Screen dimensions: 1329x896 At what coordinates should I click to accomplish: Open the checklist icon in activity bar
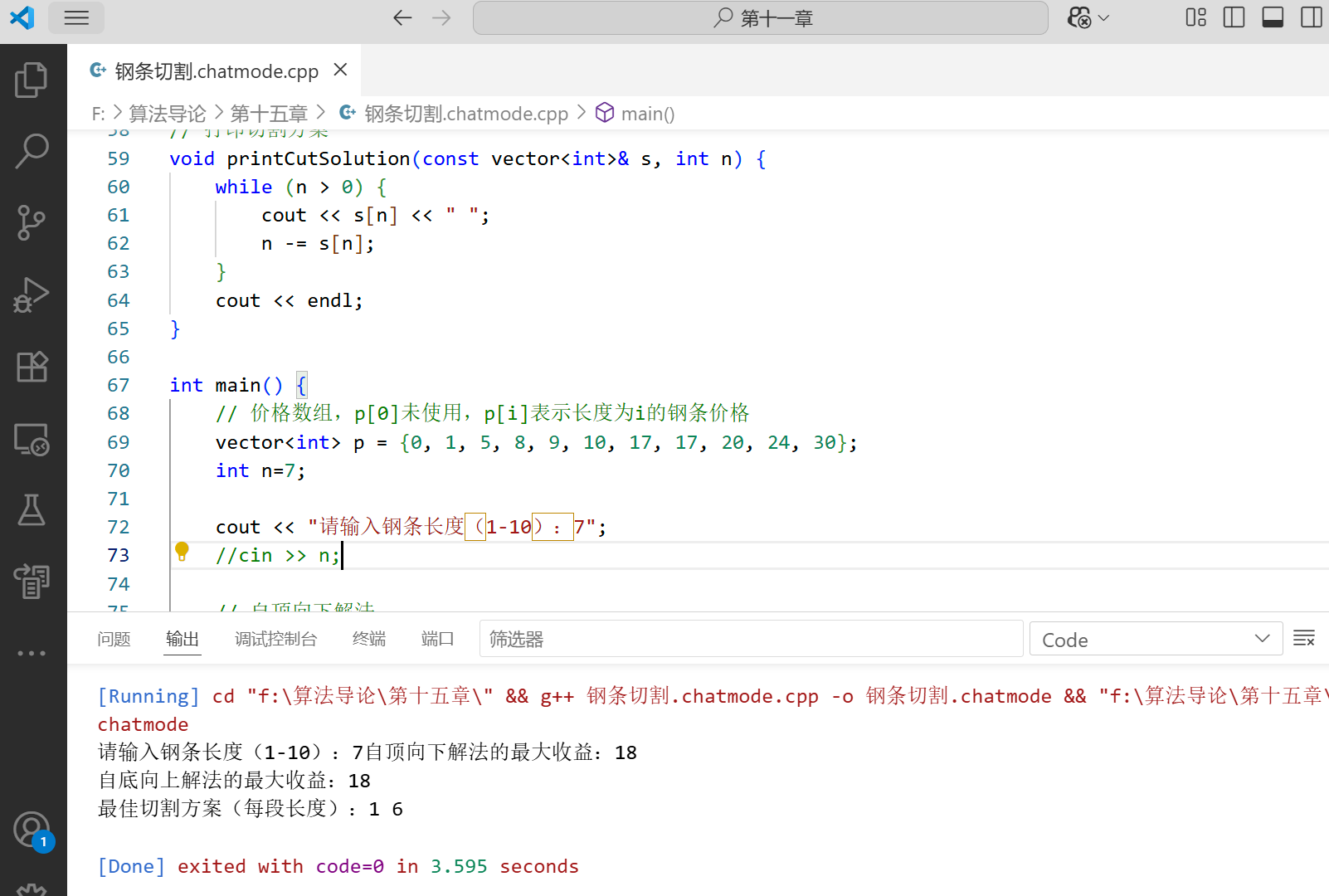pyautogui.click(x=32, y=582)
